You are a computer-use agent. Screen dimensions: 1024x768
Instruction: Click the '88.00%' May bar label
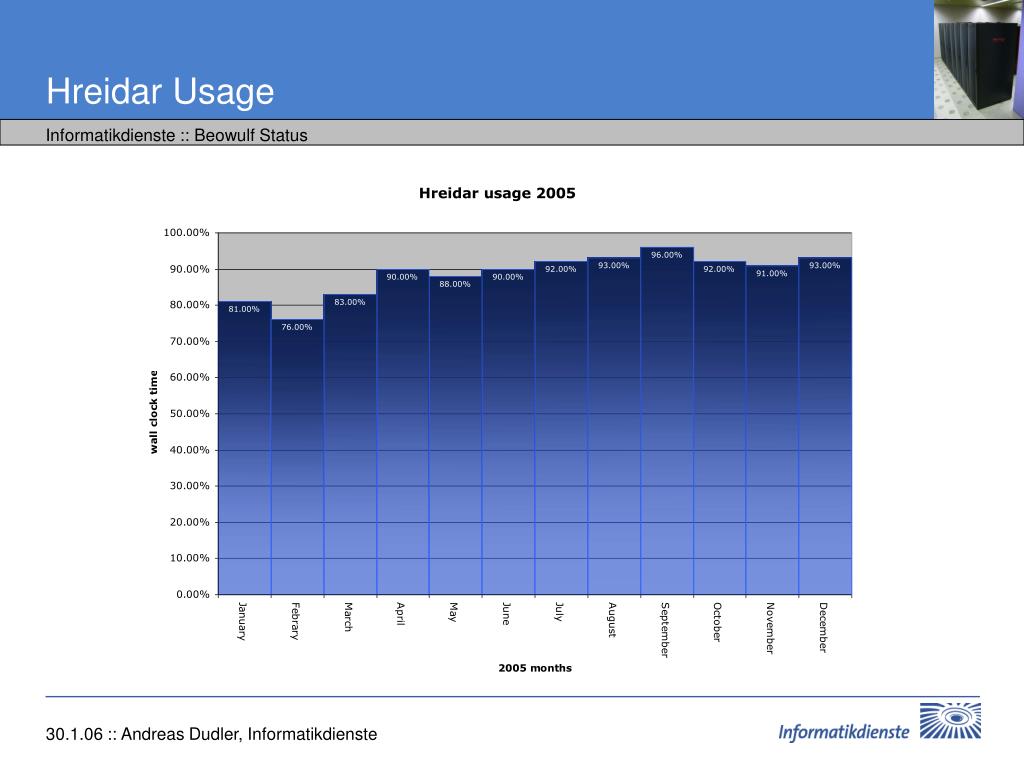pos(455,284)
